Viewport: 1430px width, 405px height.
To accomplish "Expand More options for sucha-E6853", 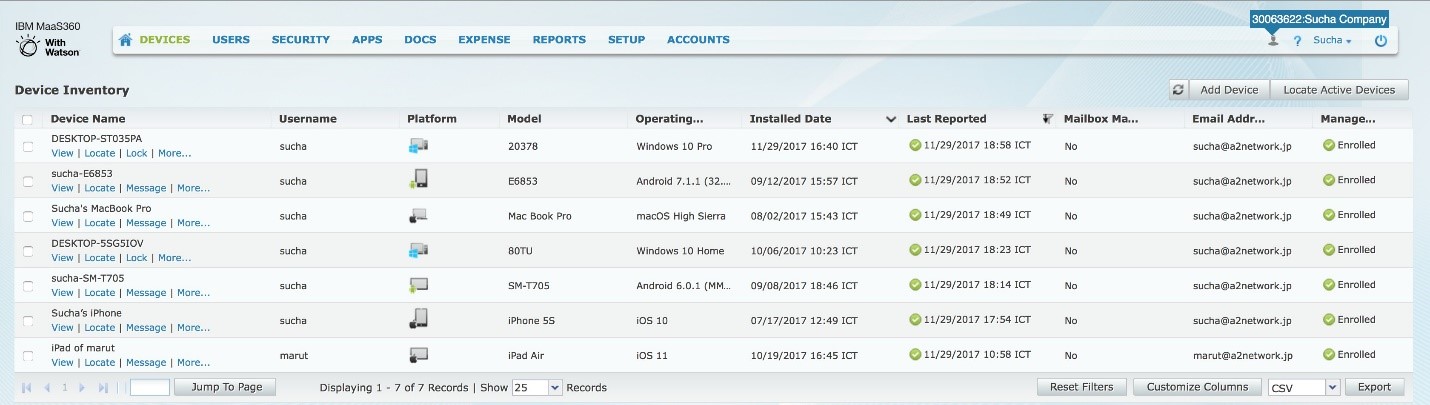I will pyautogui.click(x=193, y=188).
